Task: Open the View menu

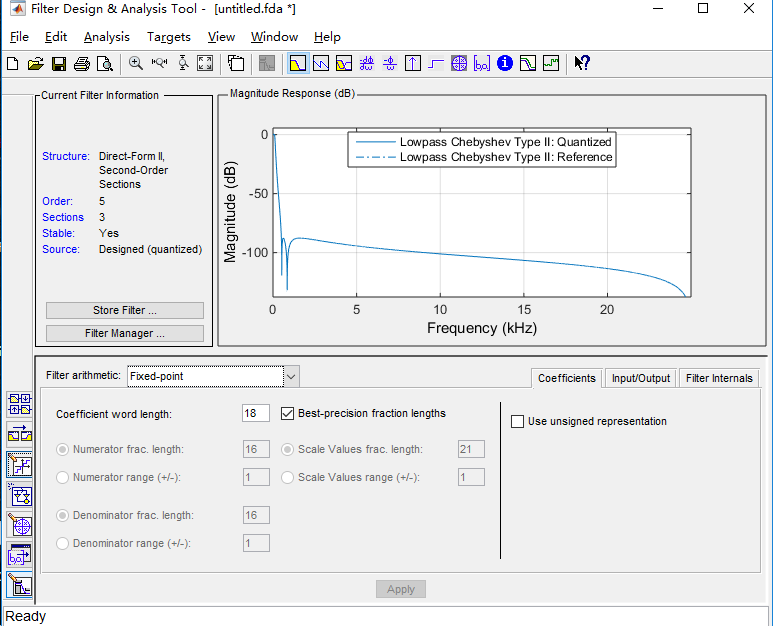Action: pyautogui.click(x=221, y=37)
